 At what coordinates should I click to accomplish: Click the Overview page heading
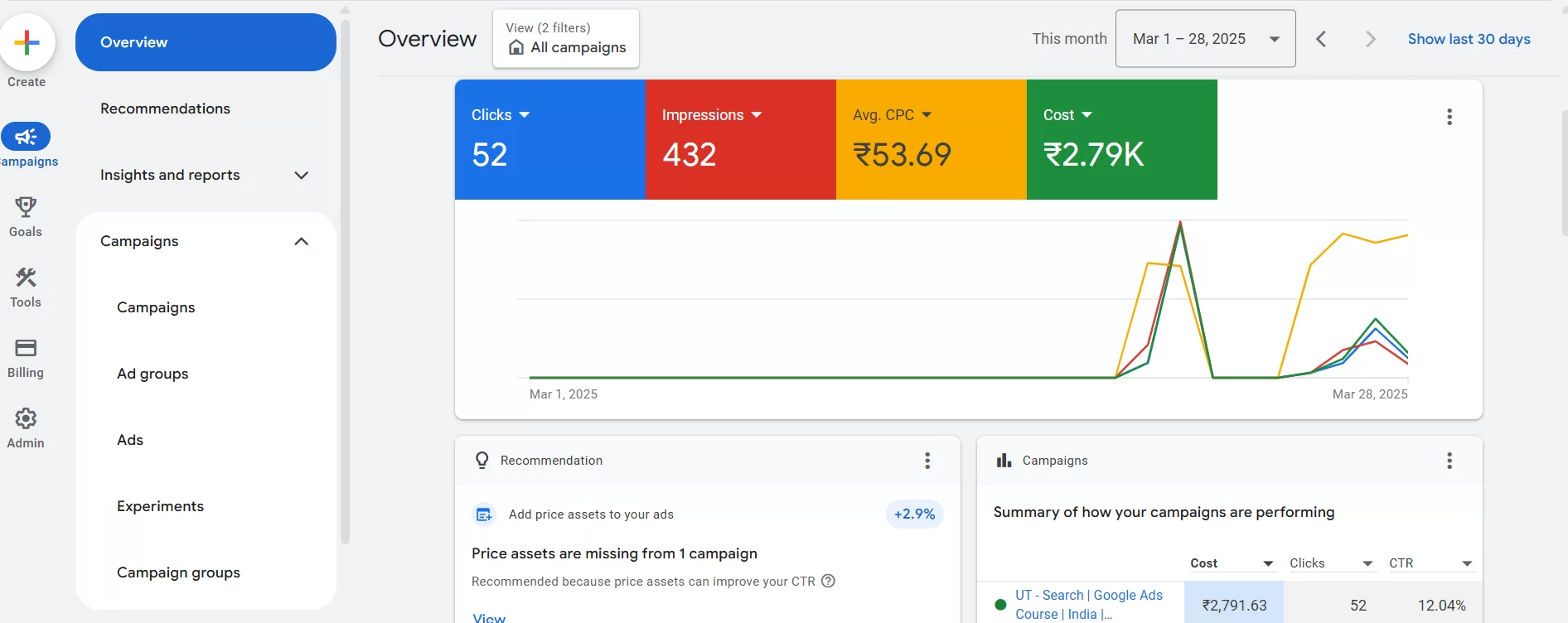(x=427, y=39)
